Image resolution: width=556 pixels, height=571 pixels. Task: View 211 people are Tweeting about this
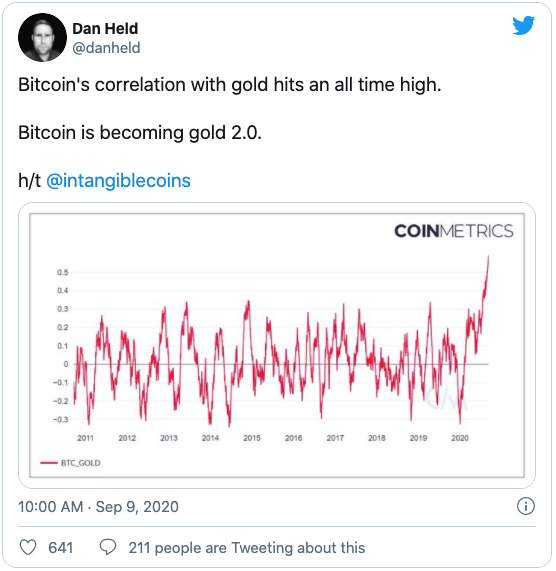tap(247, 547)
